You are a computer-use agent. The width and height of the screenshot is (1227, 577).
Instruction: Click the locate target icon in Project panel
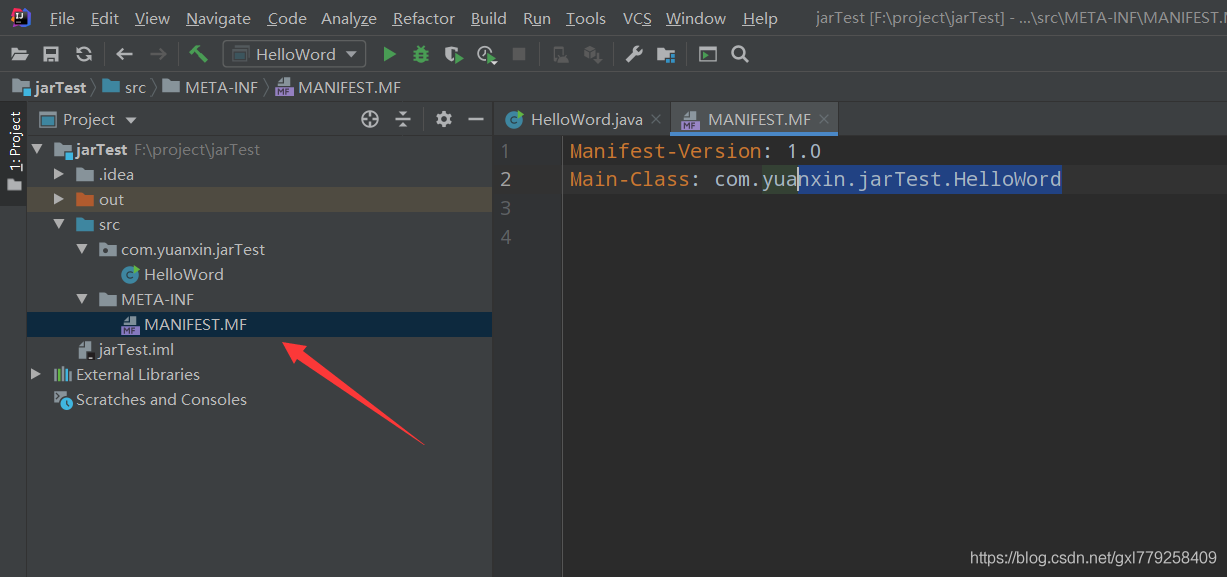370,120
